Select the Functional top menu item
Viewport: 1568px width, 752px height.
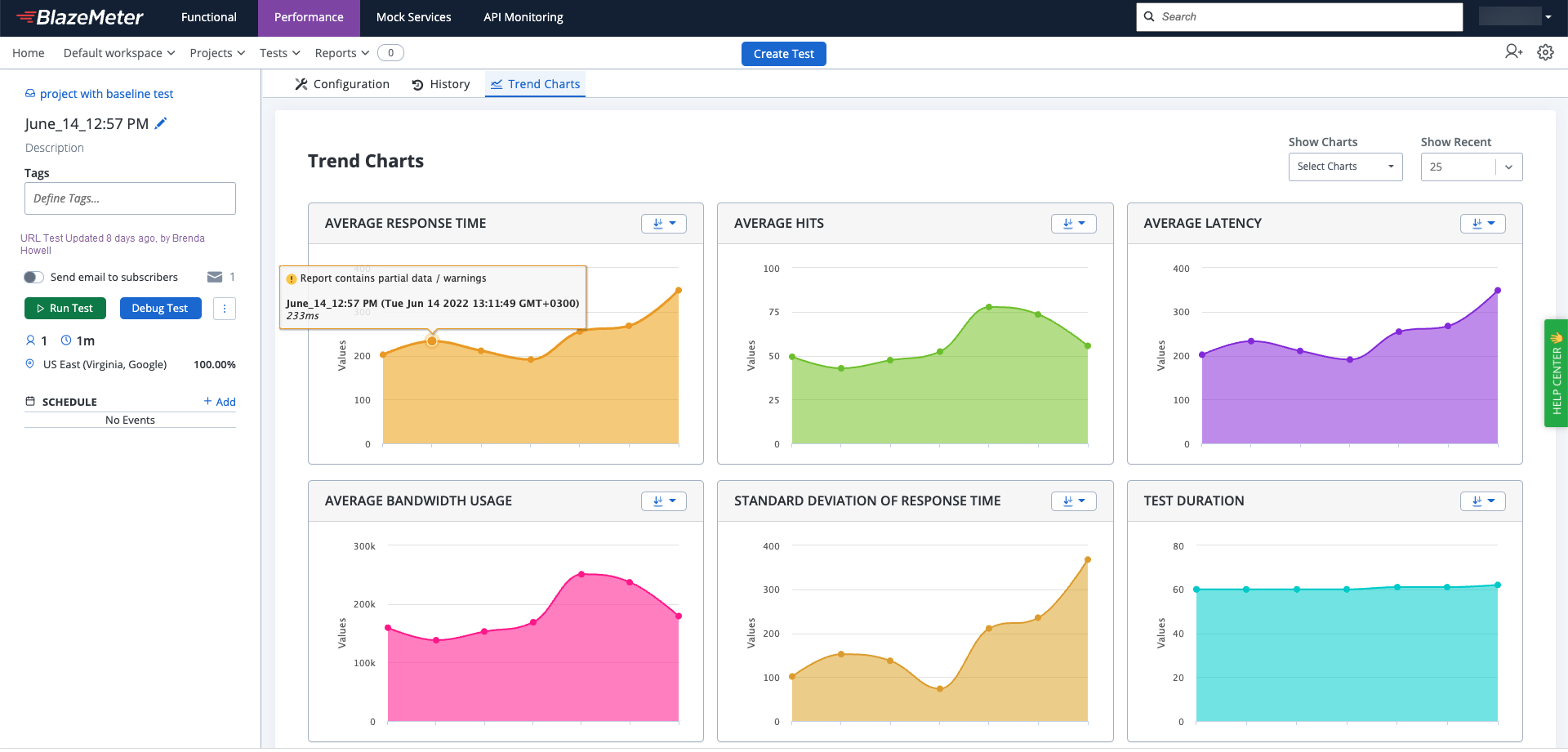(x=209, y=17)
